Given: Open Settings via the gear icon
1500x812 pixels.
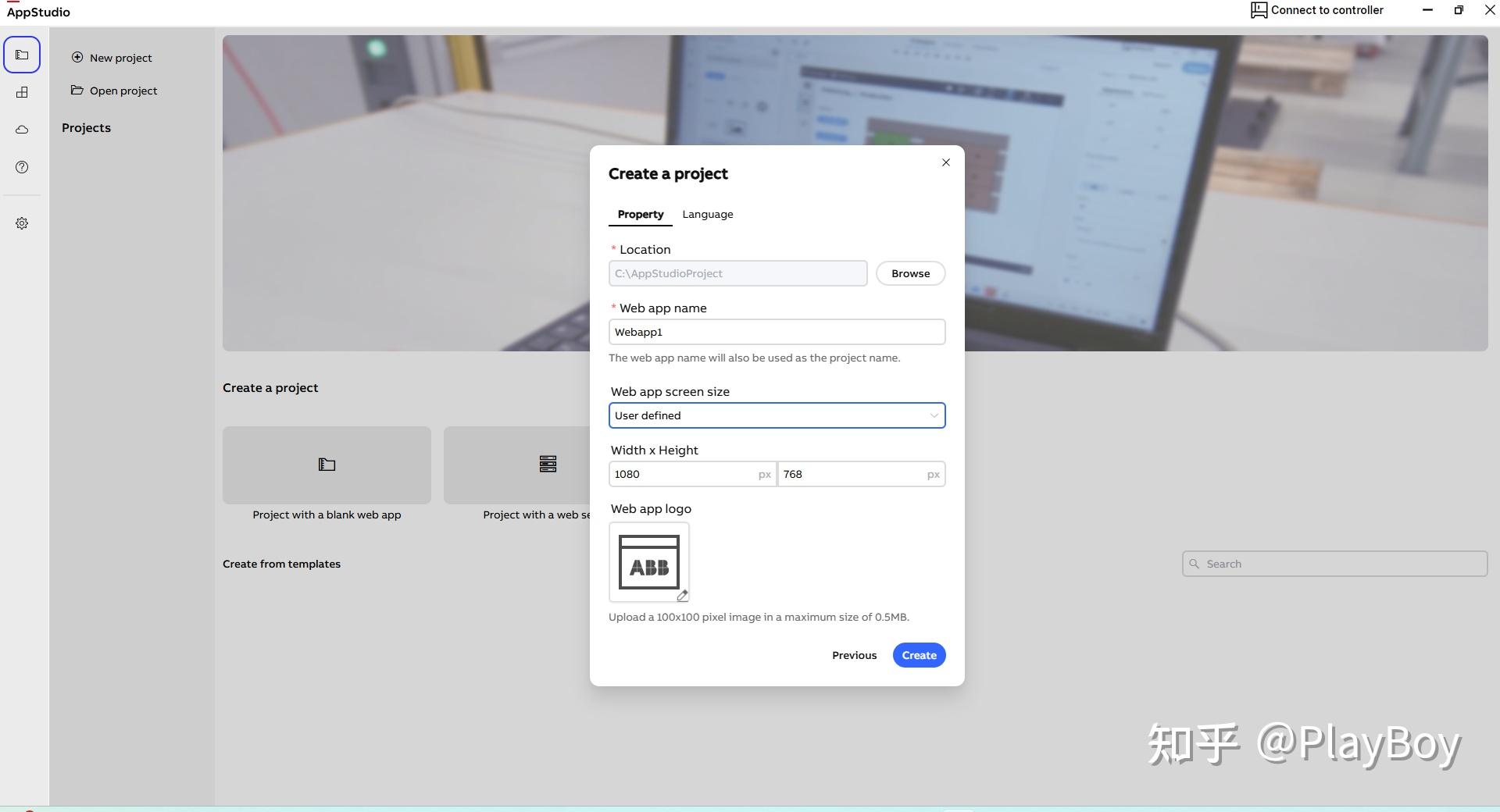Looking at the screenshot, I should pos(21,223).
